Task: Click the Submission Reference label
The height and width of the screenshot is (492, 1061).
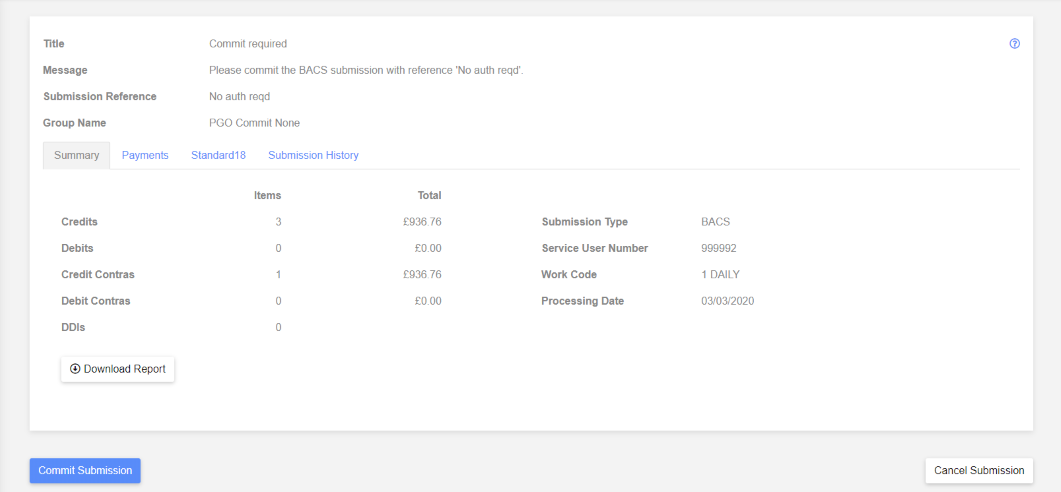Action: [99, 97]
